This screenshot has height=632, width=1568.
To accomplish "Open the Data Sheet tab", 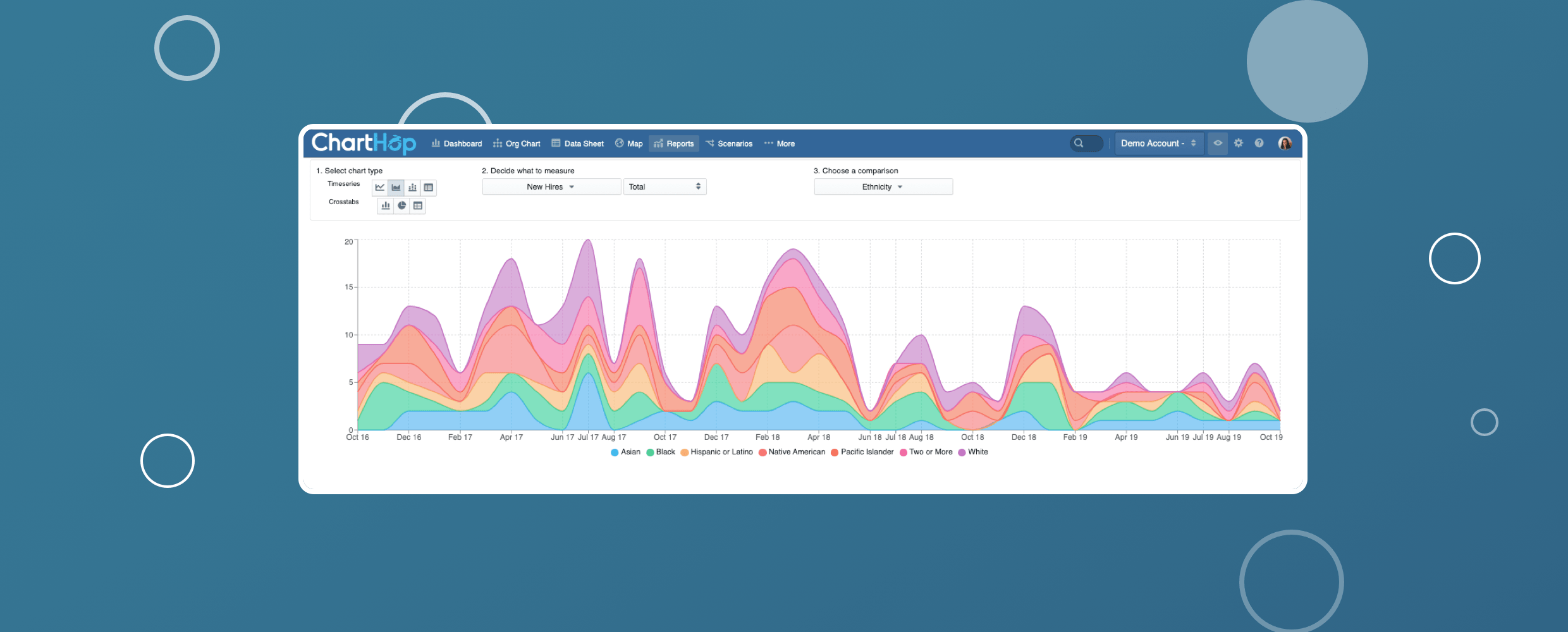I will tap(578, 144).
